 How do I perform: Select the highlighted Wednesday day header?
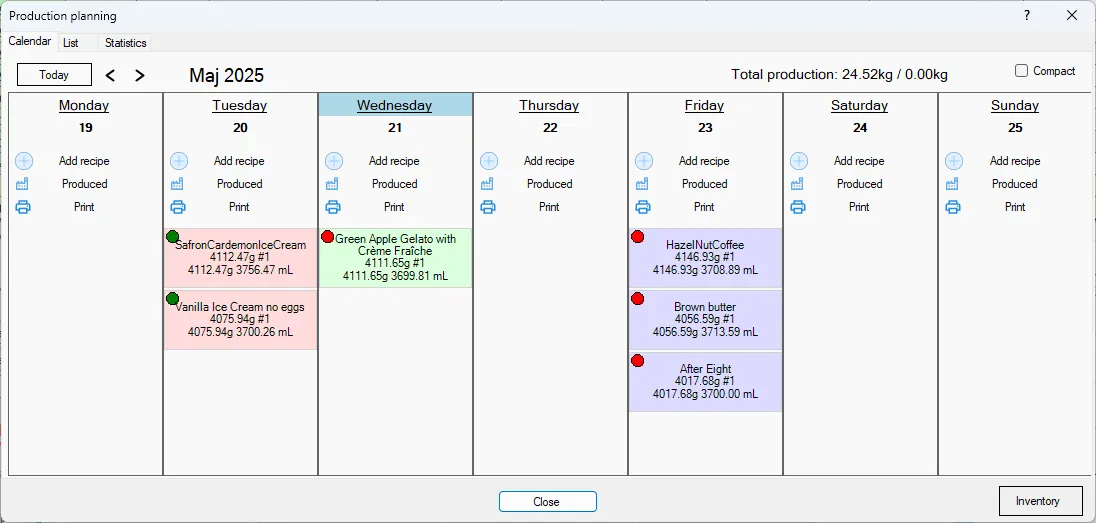tap(395, 106)
